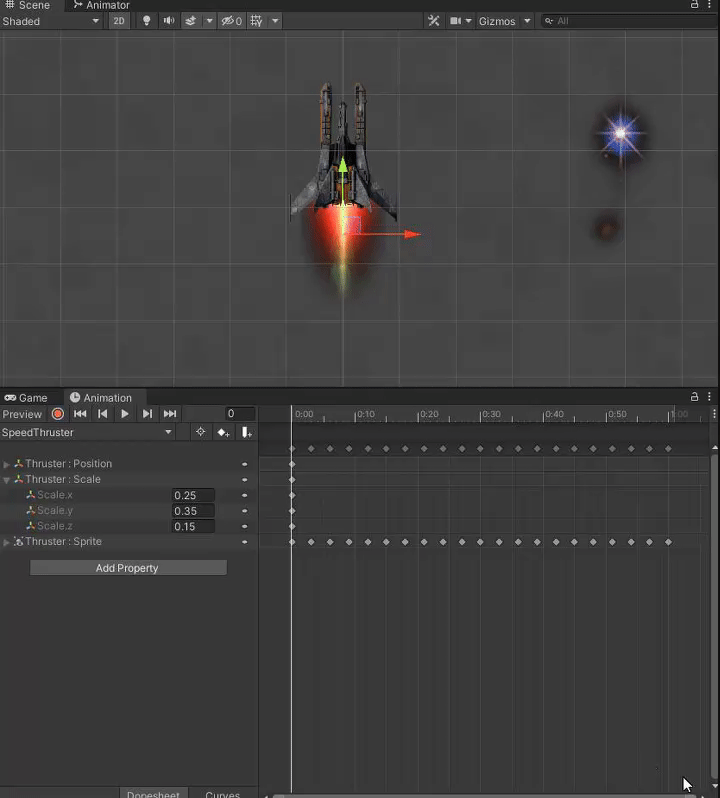Open Shaded draw mode dropdown
Screen dimensions: 720x798
click(x=50, y=21)
